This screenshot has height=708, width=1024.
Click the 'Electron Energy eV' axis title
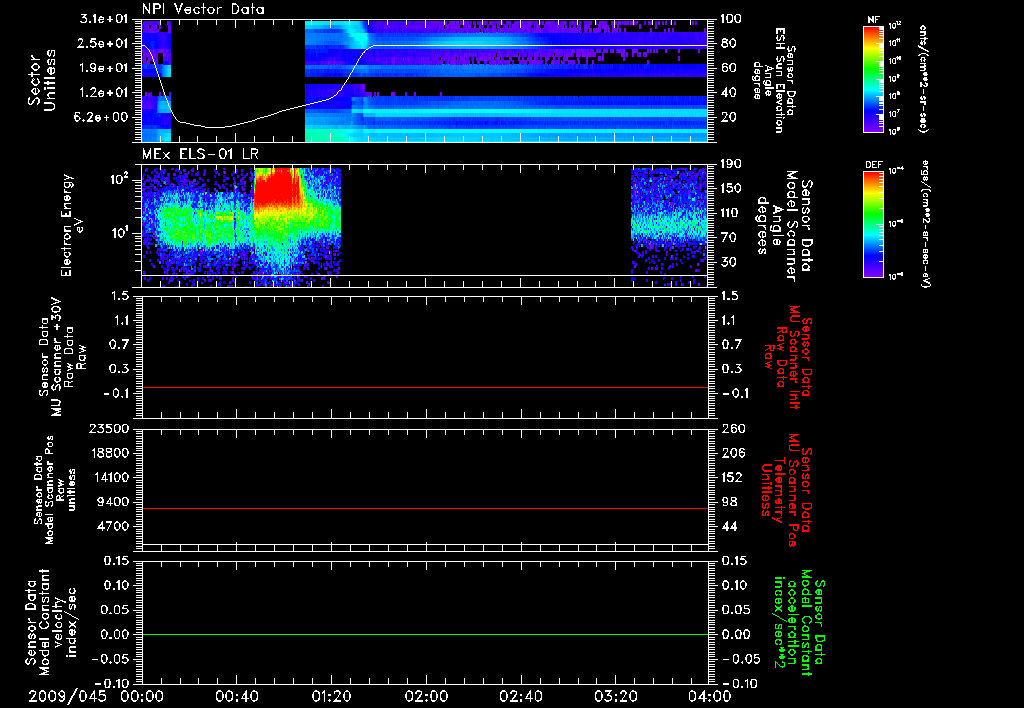(72, 225)
